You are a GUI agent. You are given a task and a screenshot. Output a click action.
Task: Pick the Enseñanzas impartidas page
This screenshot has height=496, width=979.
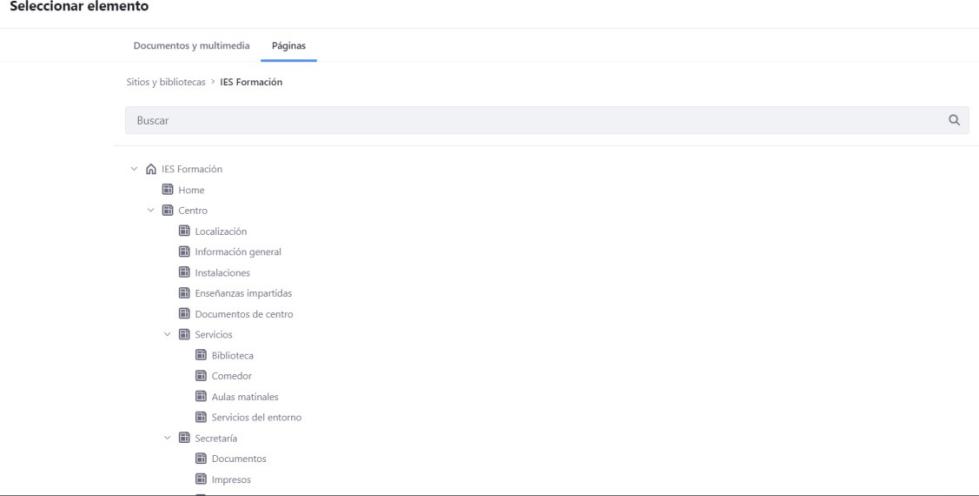pyautogui.click(x=244, y=293)
